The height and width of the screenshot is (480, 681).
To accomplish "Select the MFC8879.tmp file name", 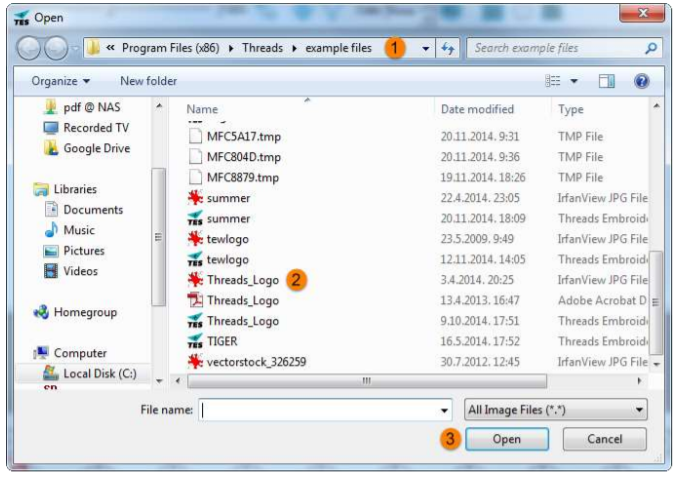I will [243, 178].
